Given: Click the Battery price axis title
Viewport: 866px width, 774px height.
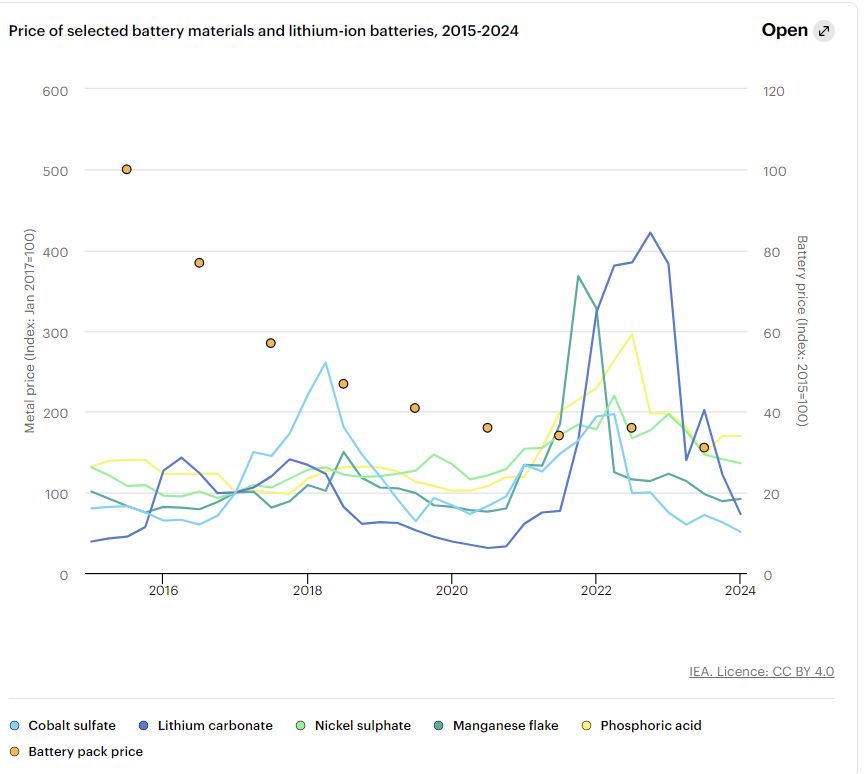Looking at the screenshot, I should [x=802, y=331].
